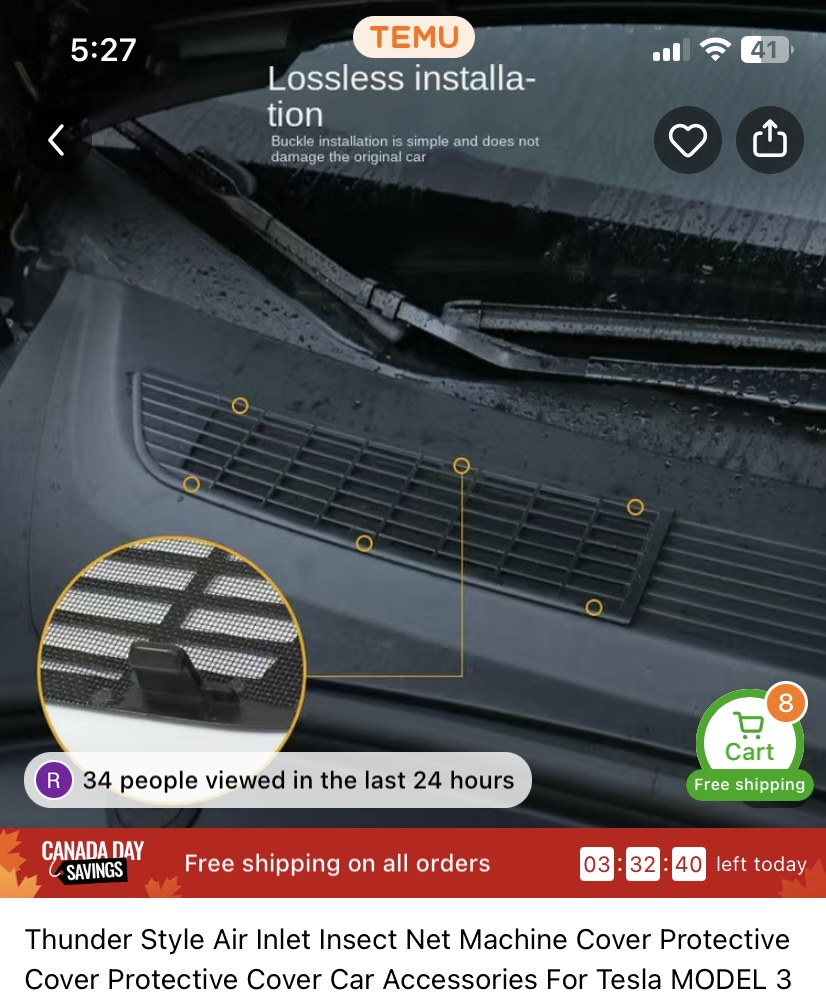Open the floating Cart button
Viewport: 826px width, 1002px height.
tap(749, 741)
